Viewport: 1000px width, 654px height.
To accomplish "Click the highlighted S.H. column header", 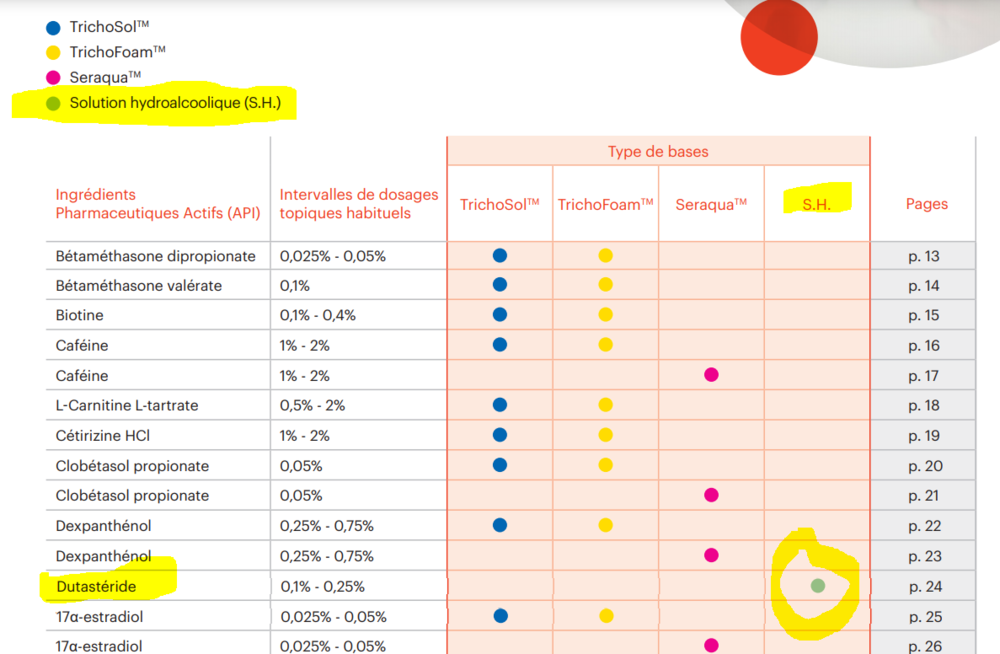I will coord(816,204).
